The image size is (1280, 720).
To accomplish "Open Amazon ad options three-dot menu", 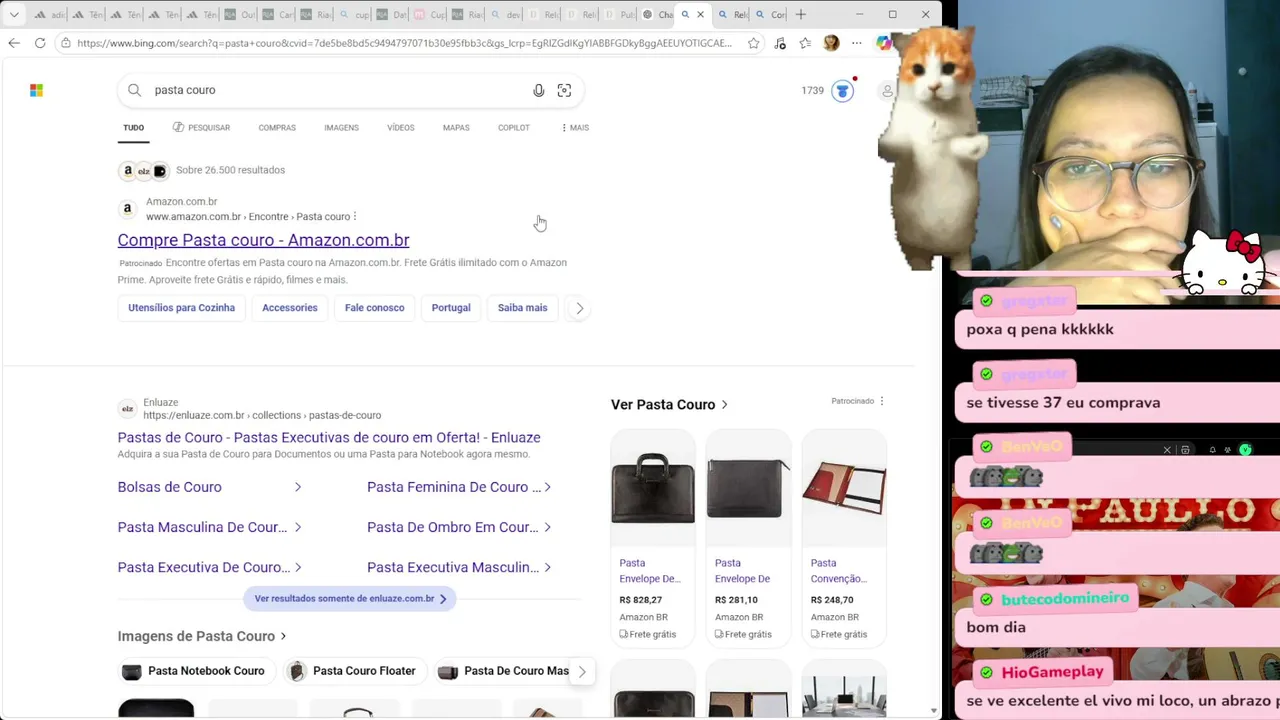I will (x=355, y=216).
